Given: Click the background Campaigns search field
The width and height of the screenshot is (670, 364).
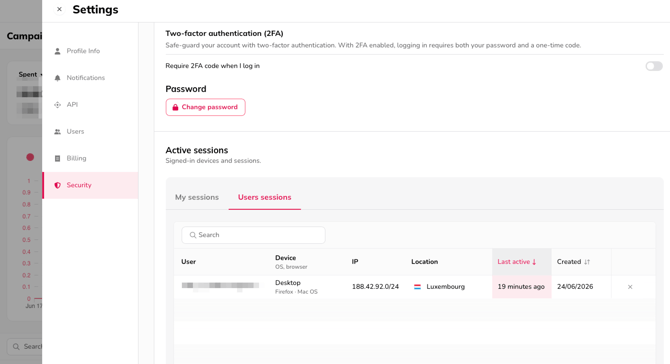Looking at the screenshot, I should pyautogui.click(x=25, y=346).
